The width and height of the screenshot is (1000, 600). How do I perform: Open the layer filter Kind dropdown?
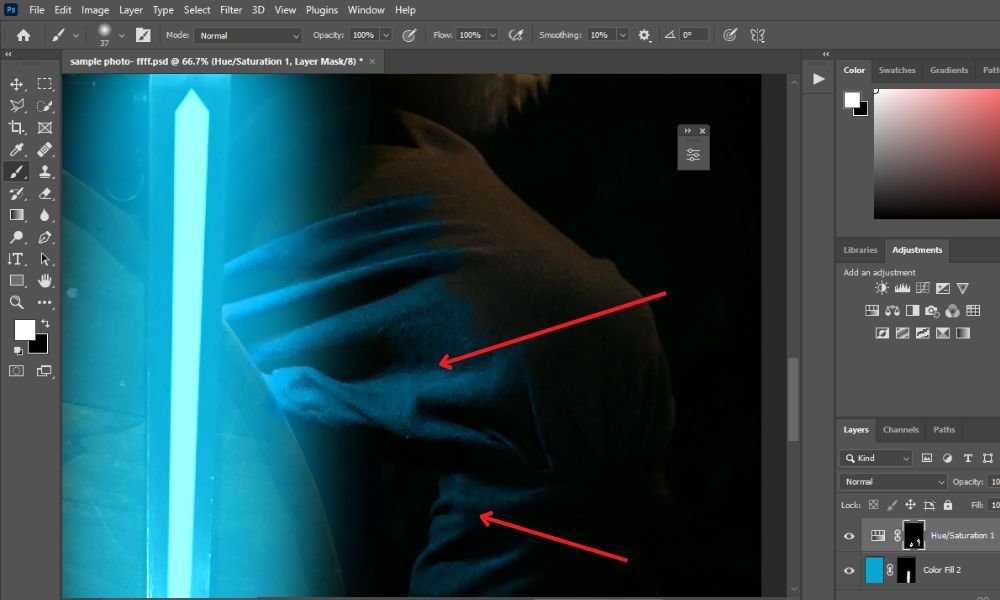click(x=878, y=458)
